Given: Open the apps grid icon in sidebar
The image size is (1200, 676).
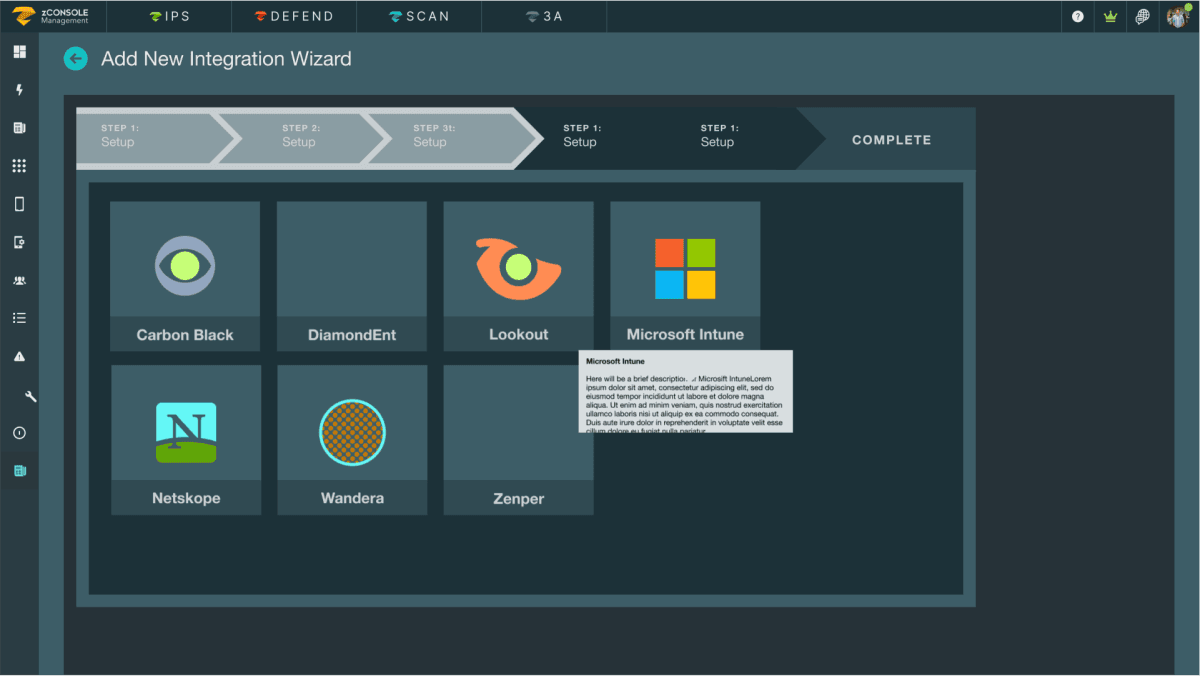Looking at the screenshot, I should point(19,166).
